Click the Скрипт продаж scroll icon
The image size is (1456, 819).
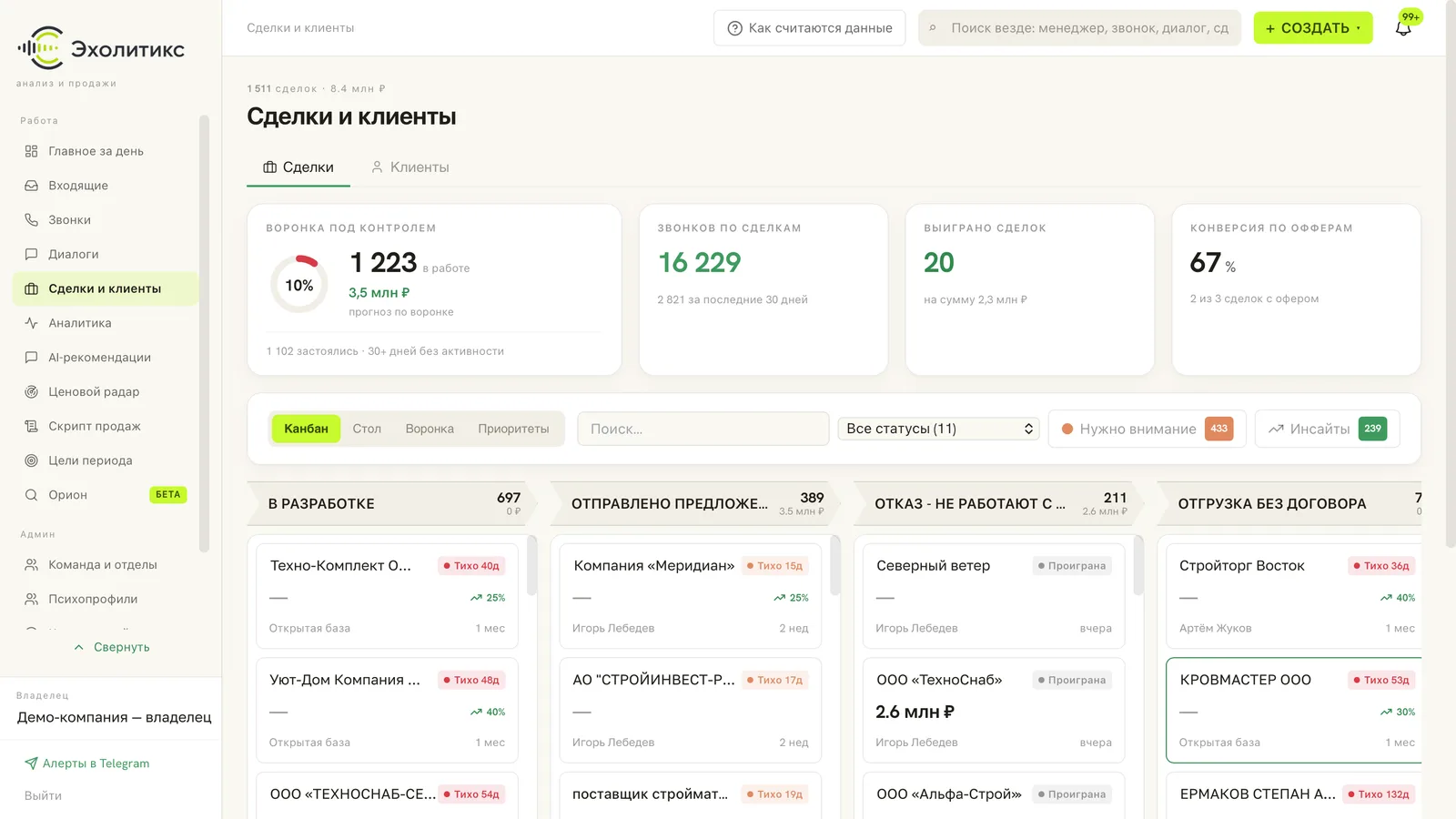(x=31, y=426)
